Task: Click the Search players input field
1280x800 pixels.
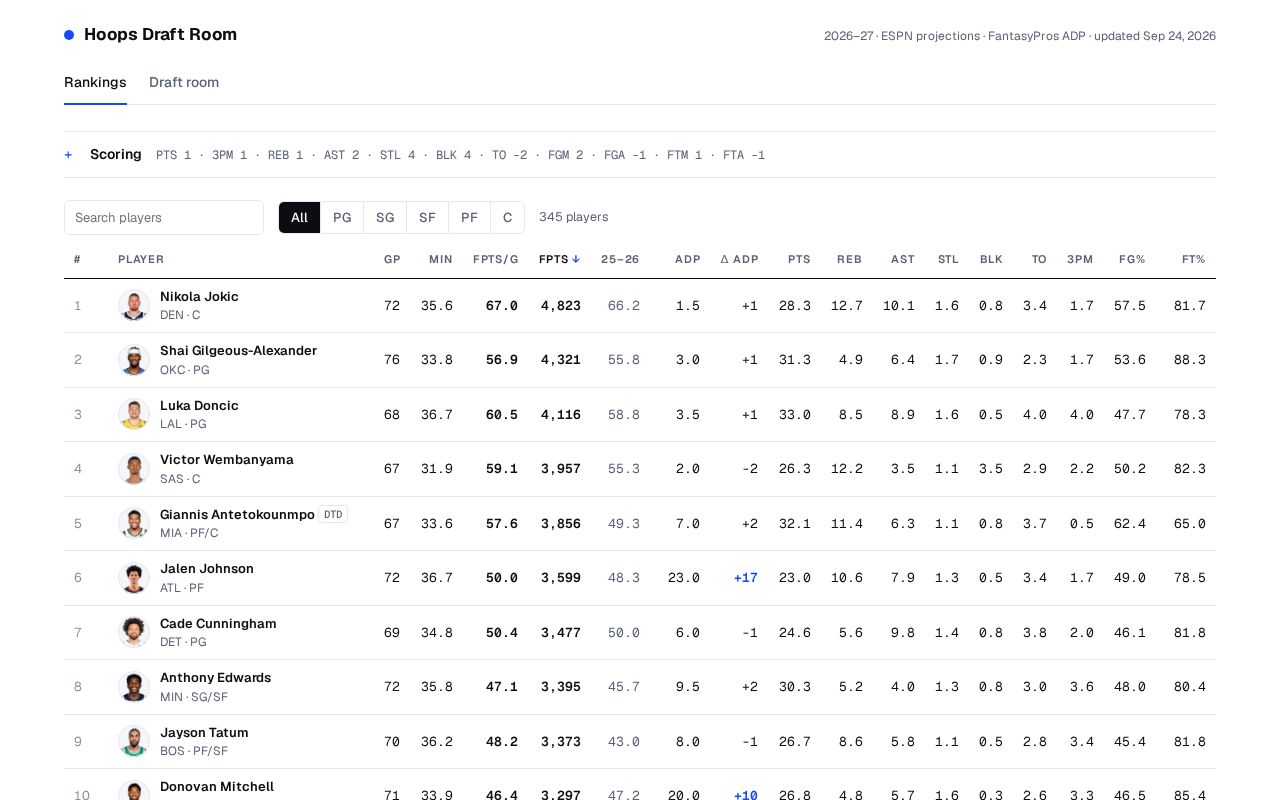Action: click(164, 217)
